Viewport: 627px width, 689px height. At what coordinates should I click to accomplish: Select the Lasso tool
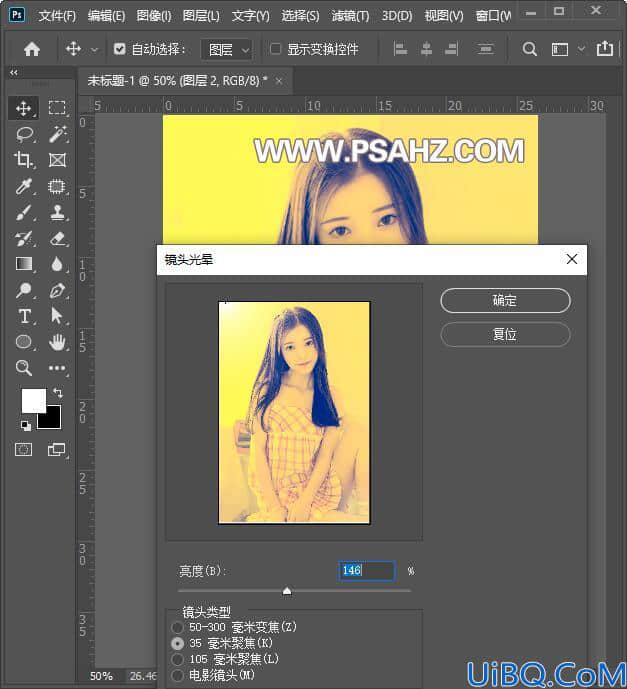pyautogui.click(x=25, y=134)
